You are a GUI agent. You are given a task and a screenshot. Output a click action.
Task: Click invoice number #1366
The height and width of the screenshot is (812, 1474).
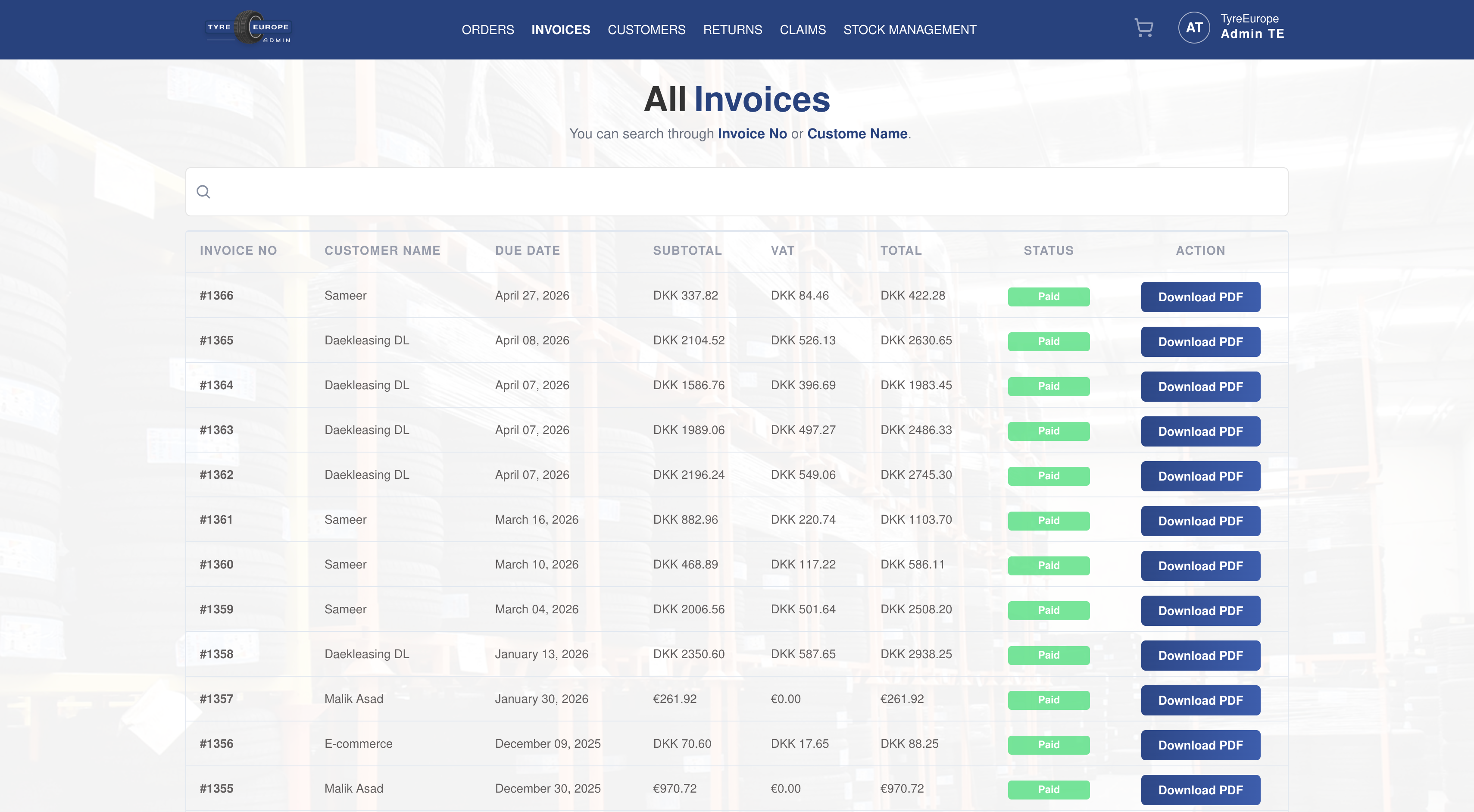point(216,296)
